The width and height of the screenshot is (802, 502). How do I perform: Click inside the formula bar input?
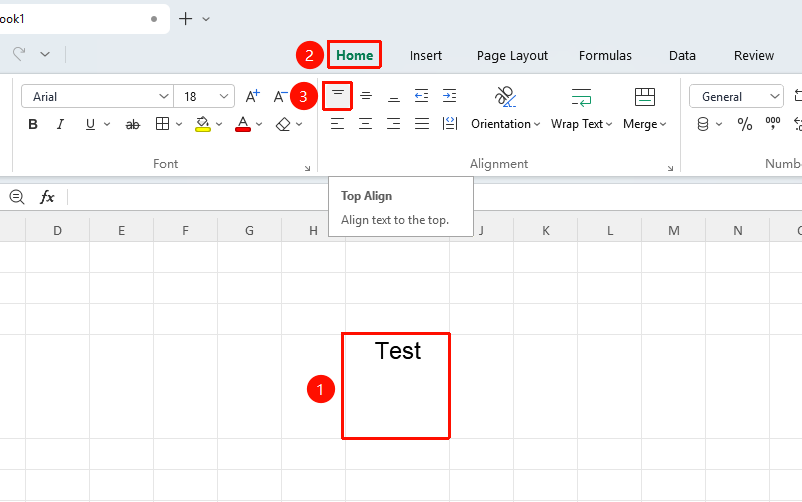pyautogui.click(x=435, y=197)
